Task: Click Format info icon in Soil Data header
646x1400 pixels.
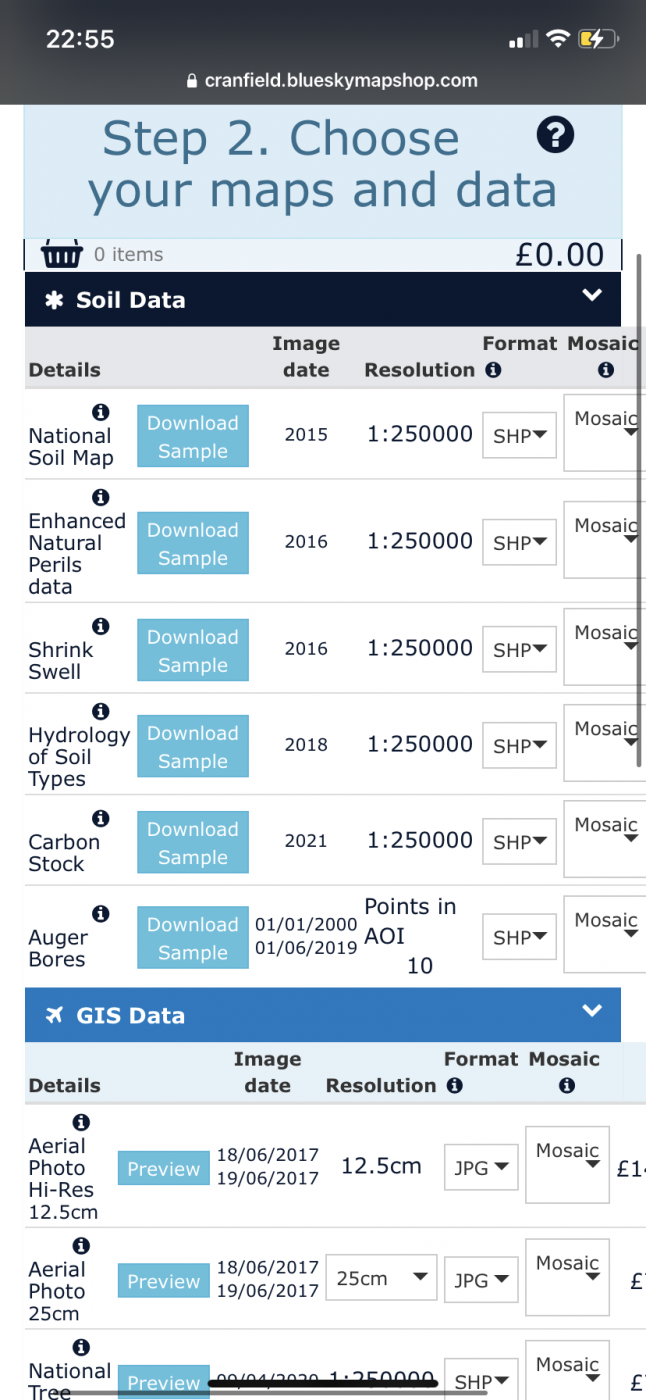Action: point(492,370)
